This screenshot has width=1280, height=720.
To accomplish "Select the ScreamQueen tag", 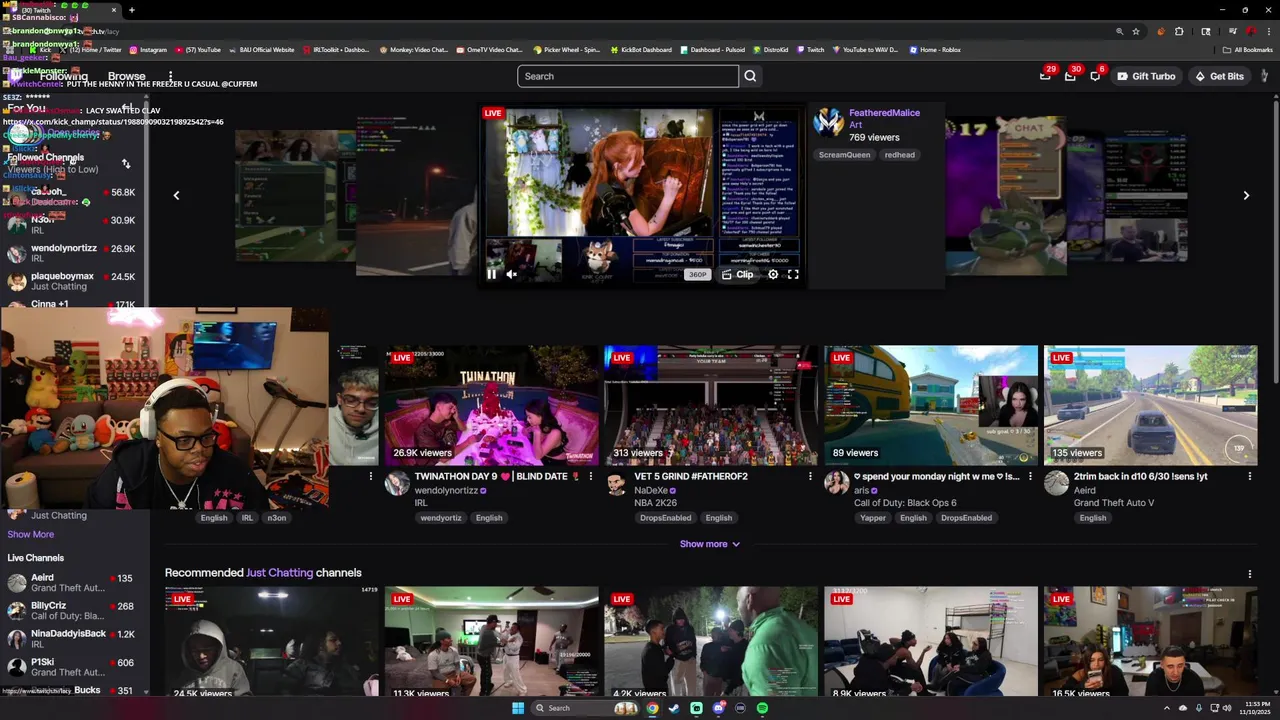I will click(x=845, y=155).
